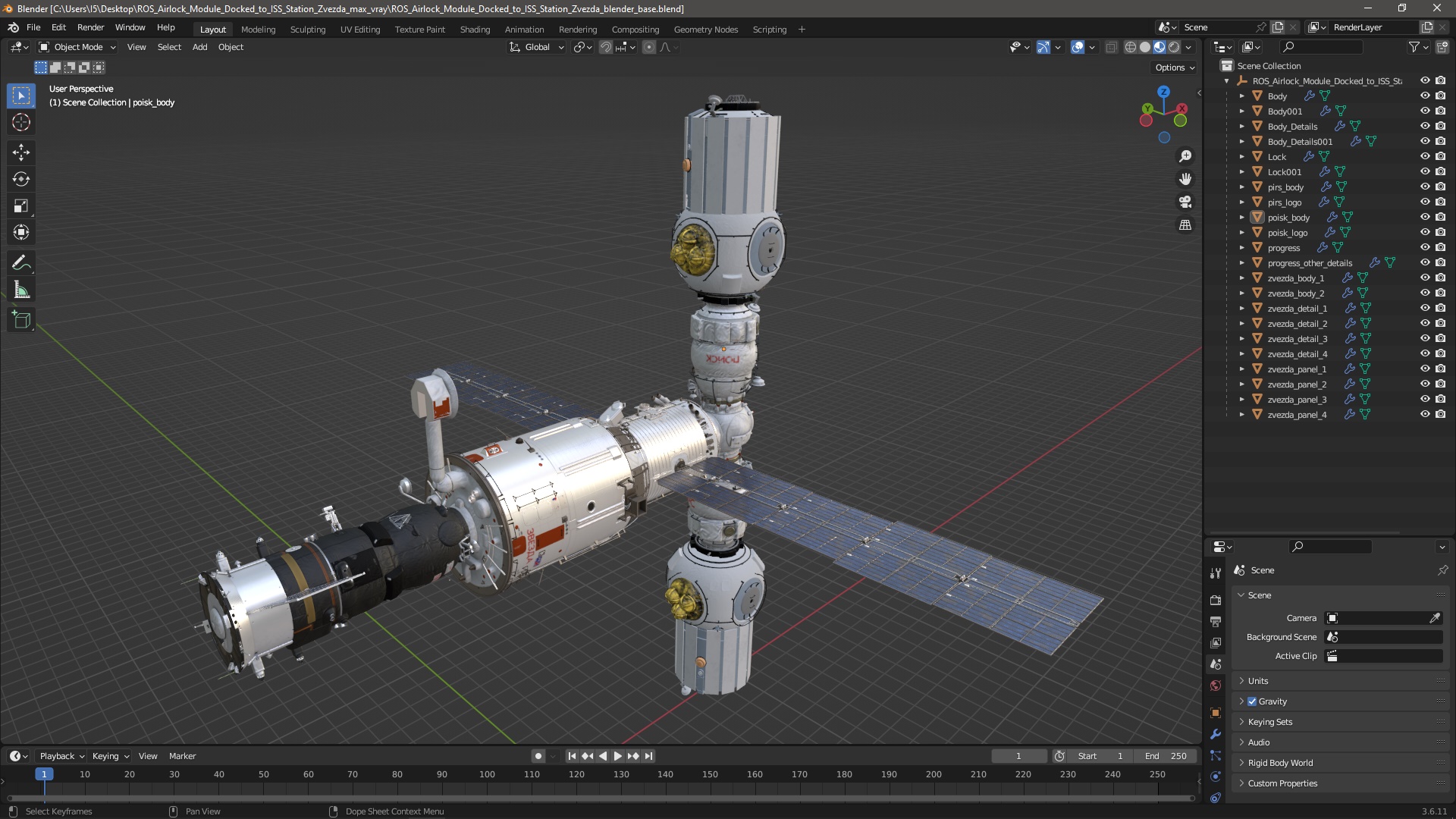
Task: Hide poisk_body object in viewport
Action: tap(1425, 217)
